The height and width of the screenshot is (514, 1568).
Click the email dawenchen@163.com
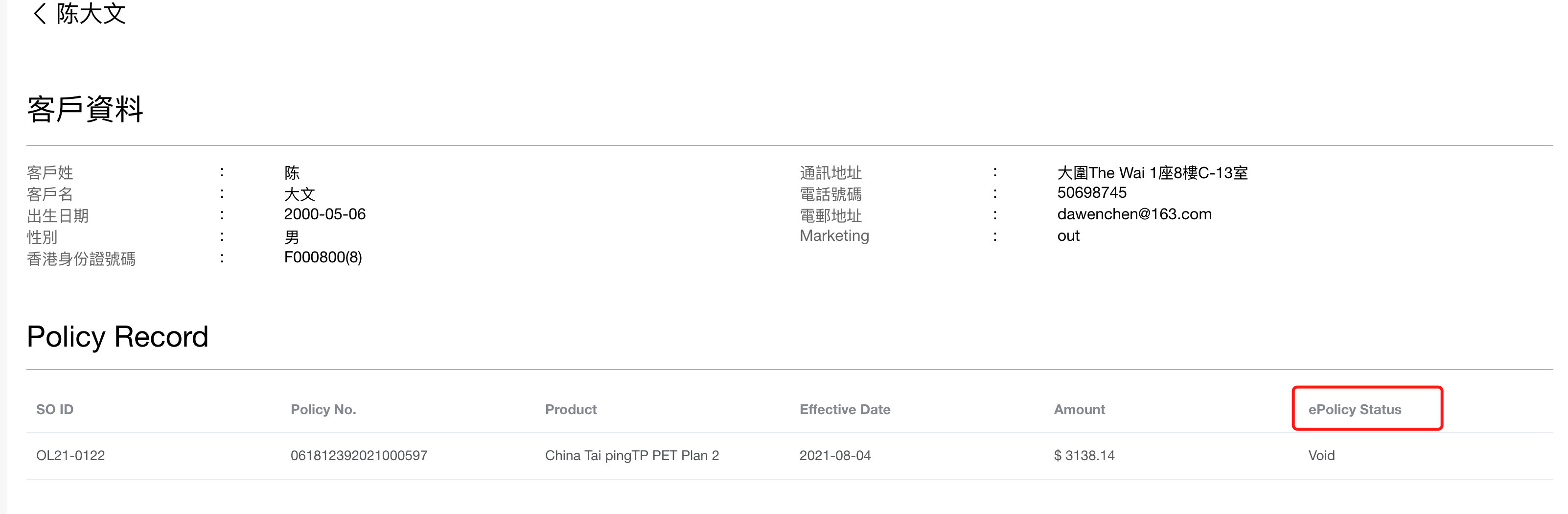(1134, 214)
